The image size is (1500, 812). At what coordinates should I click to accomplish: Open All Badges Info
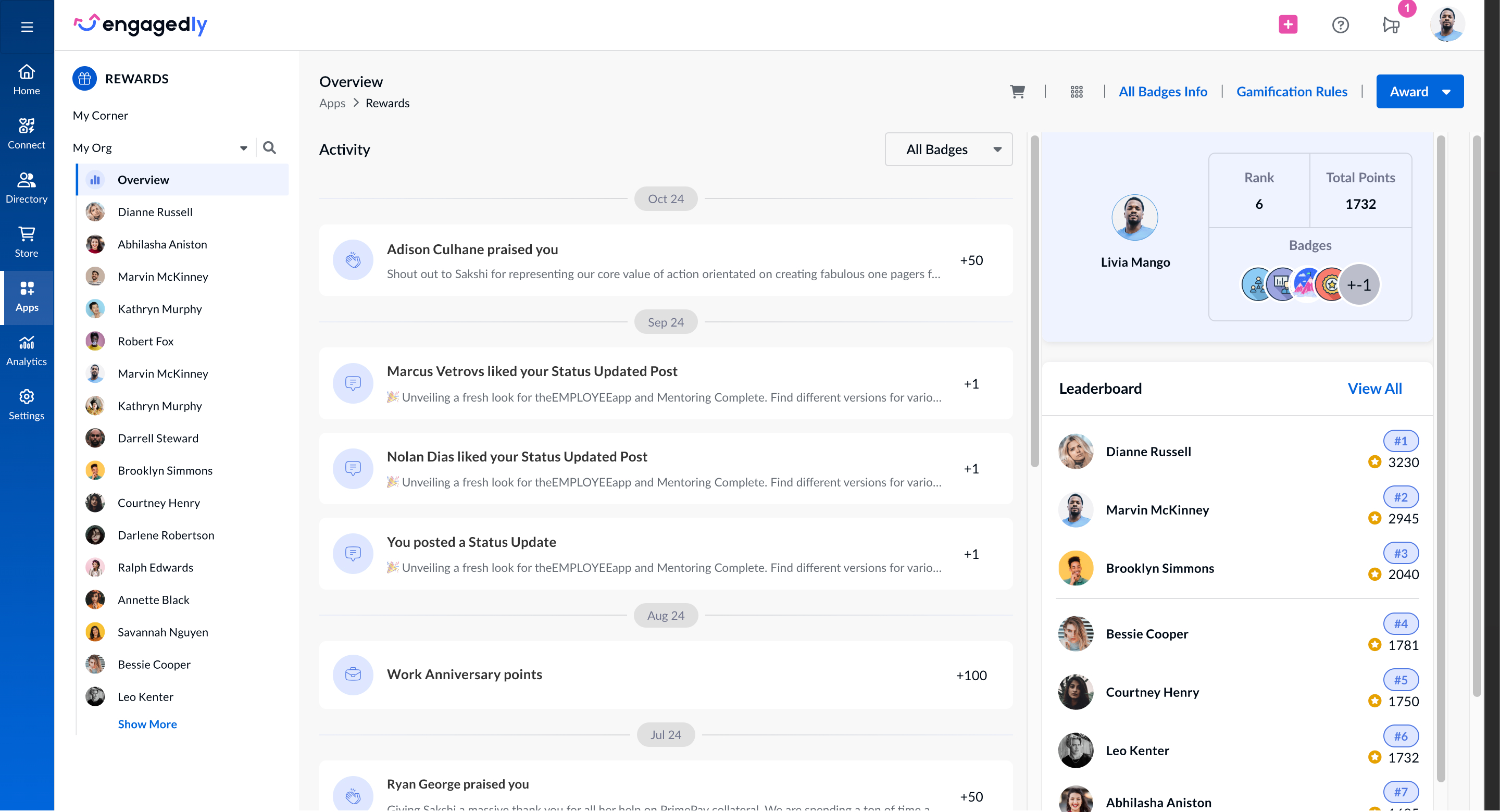1162,92
